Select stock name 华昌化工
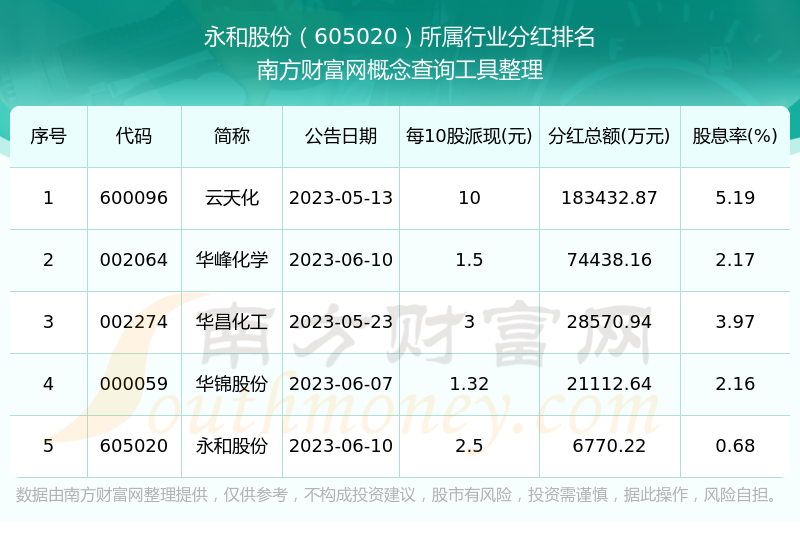The height and width of the screenshot is (544, 800). pyautogui.click(x=232, y=322)
